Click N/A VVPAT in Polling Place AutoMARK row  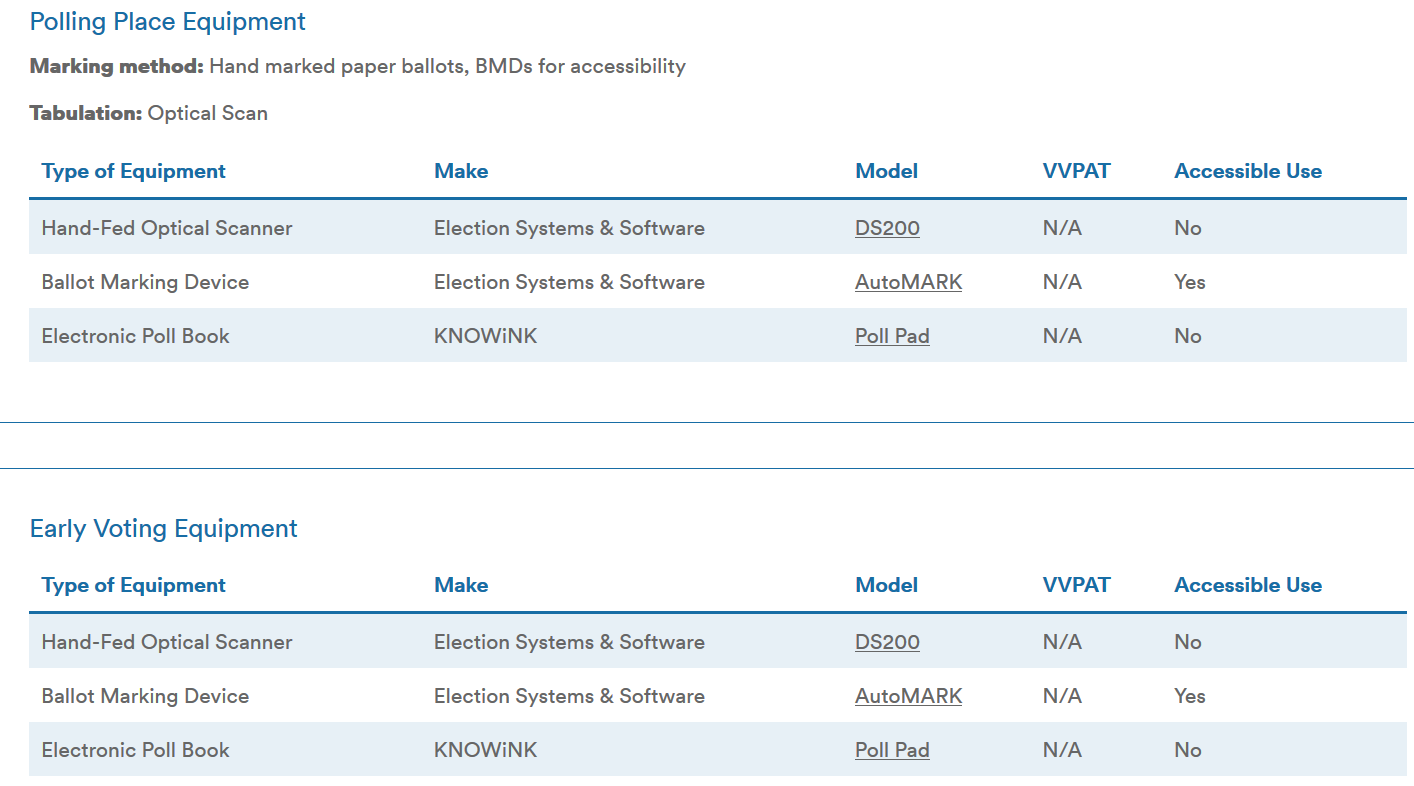pyautogui.click(x=1062, y=282)
